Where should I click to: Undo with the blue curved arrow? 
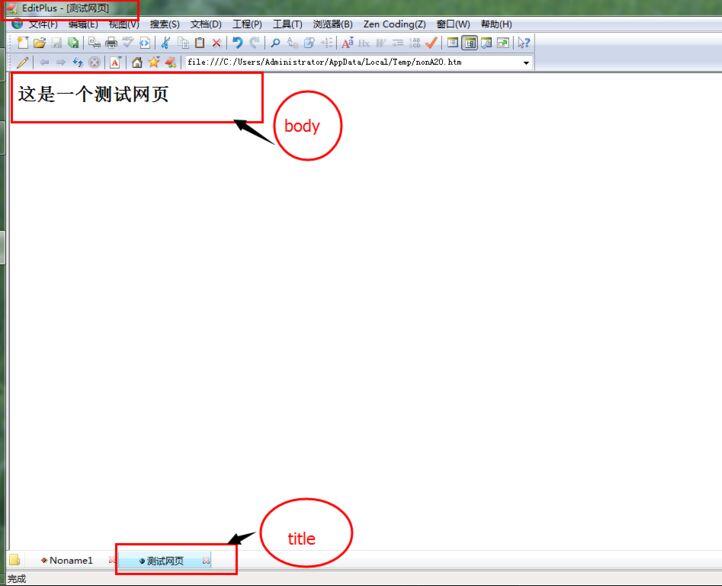[x=237, y=43]
